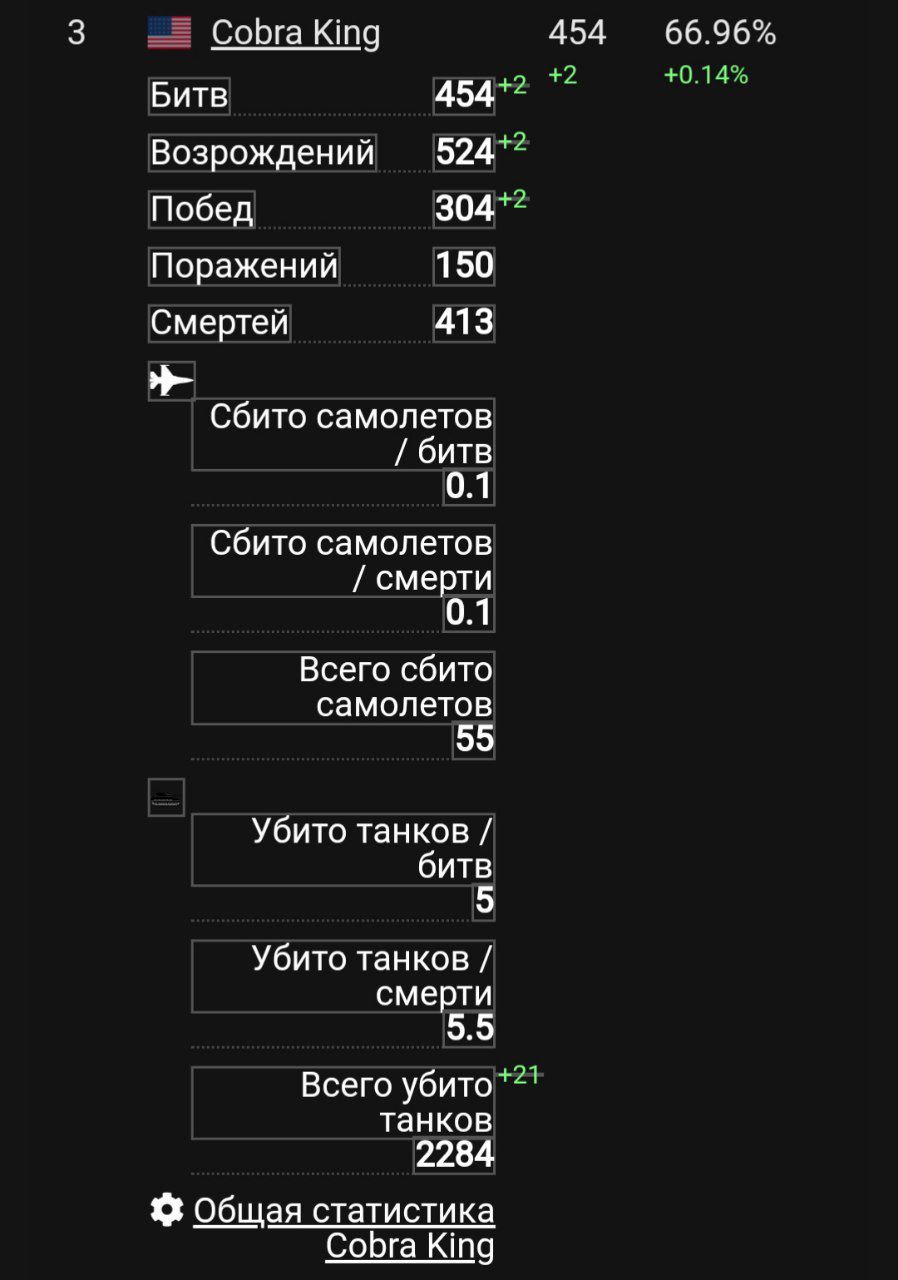Click the airplane section icon
898x1280 pixels.
tap(171, 381)
